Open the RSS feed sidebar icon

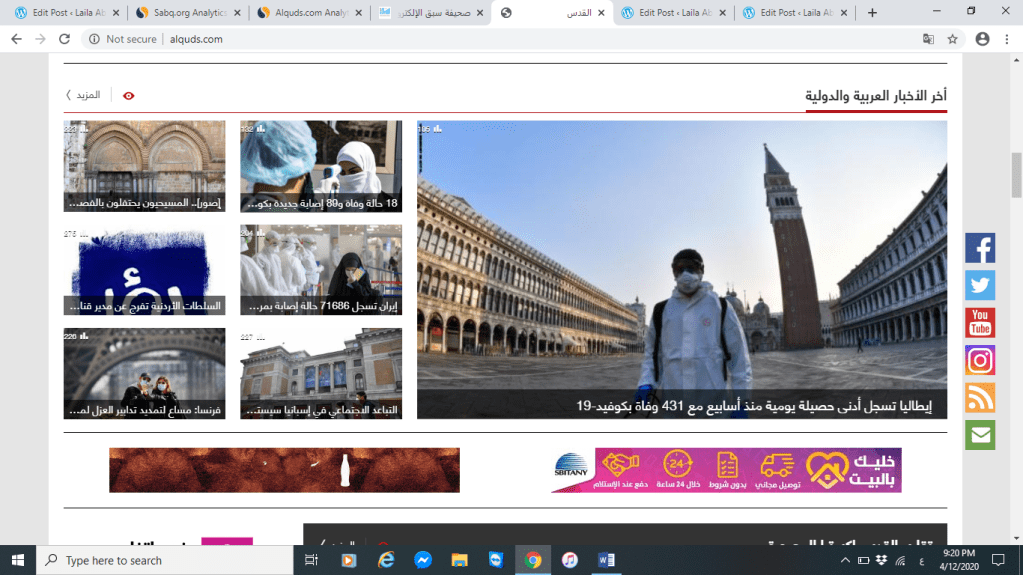(980, 397)
